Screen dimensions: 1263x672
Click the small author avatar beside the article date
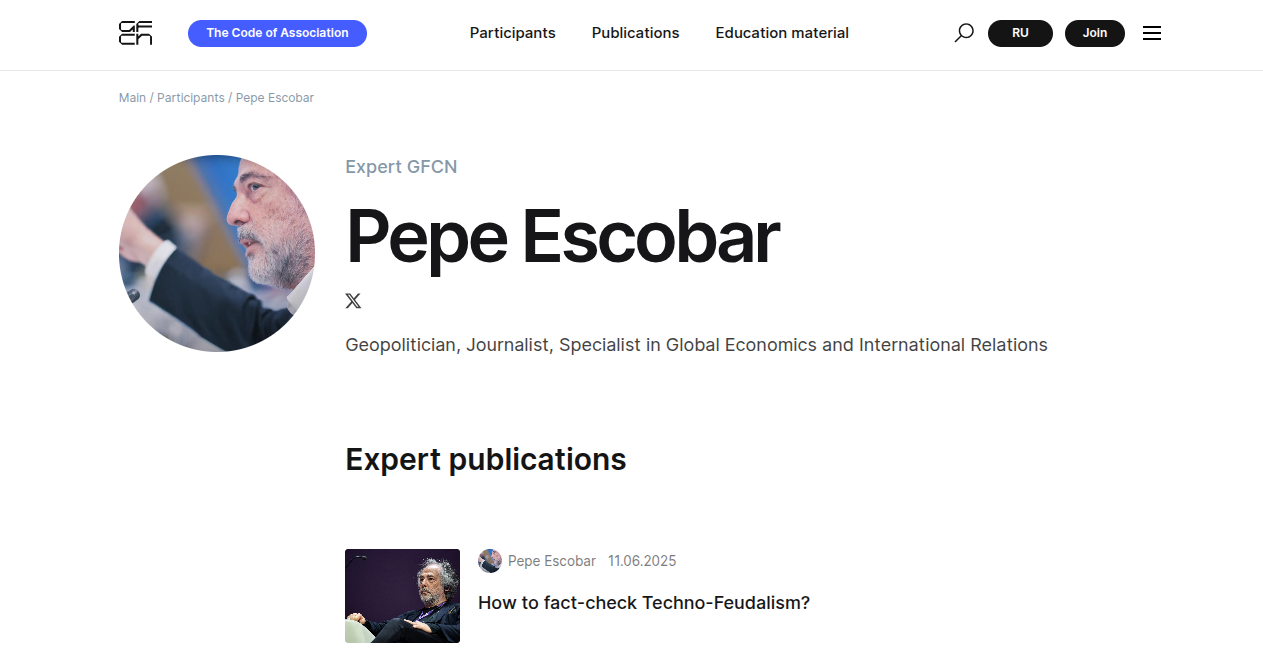click(490, 561)
